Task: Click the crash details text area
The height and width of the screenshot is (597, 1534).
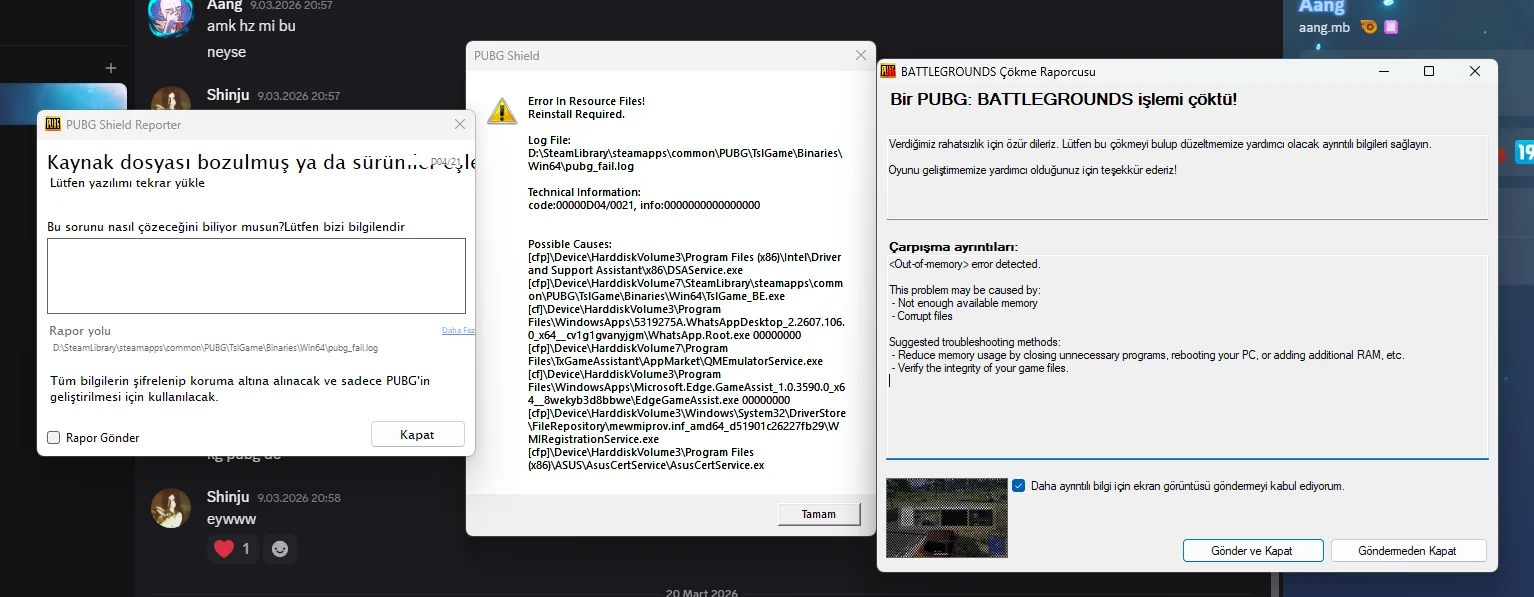Action: 1187,355
